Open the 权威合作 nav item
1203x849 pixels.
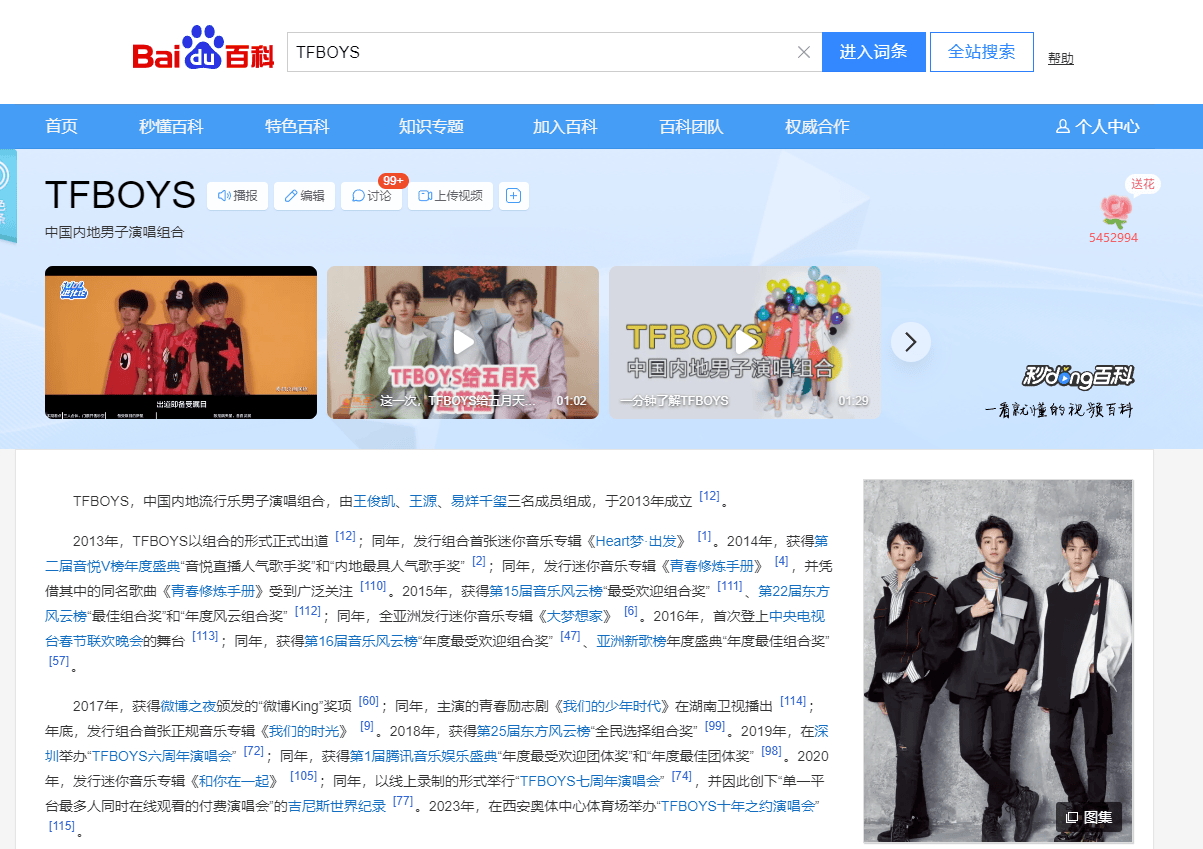click(x=817, y=126)
